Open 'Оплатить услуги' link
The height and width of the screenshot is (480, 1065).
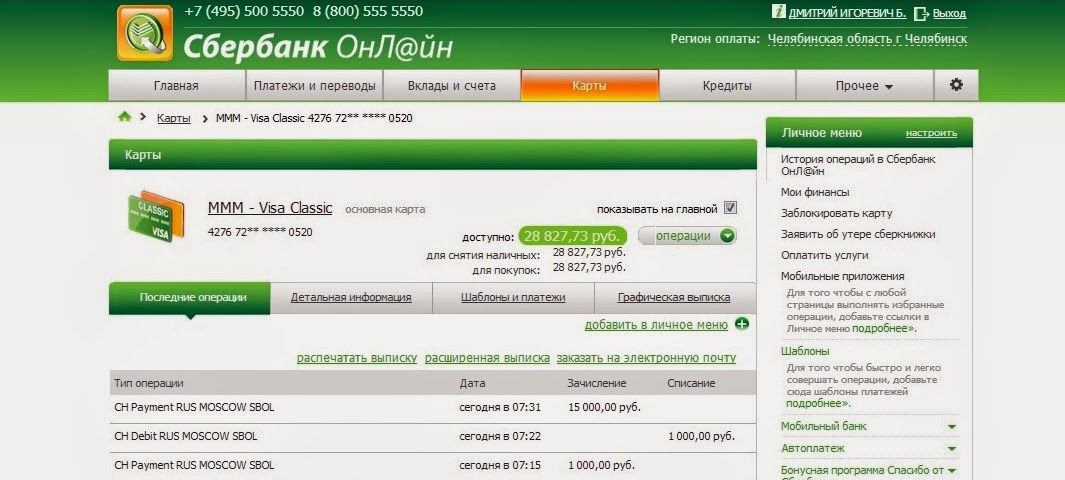pos(825,255)
